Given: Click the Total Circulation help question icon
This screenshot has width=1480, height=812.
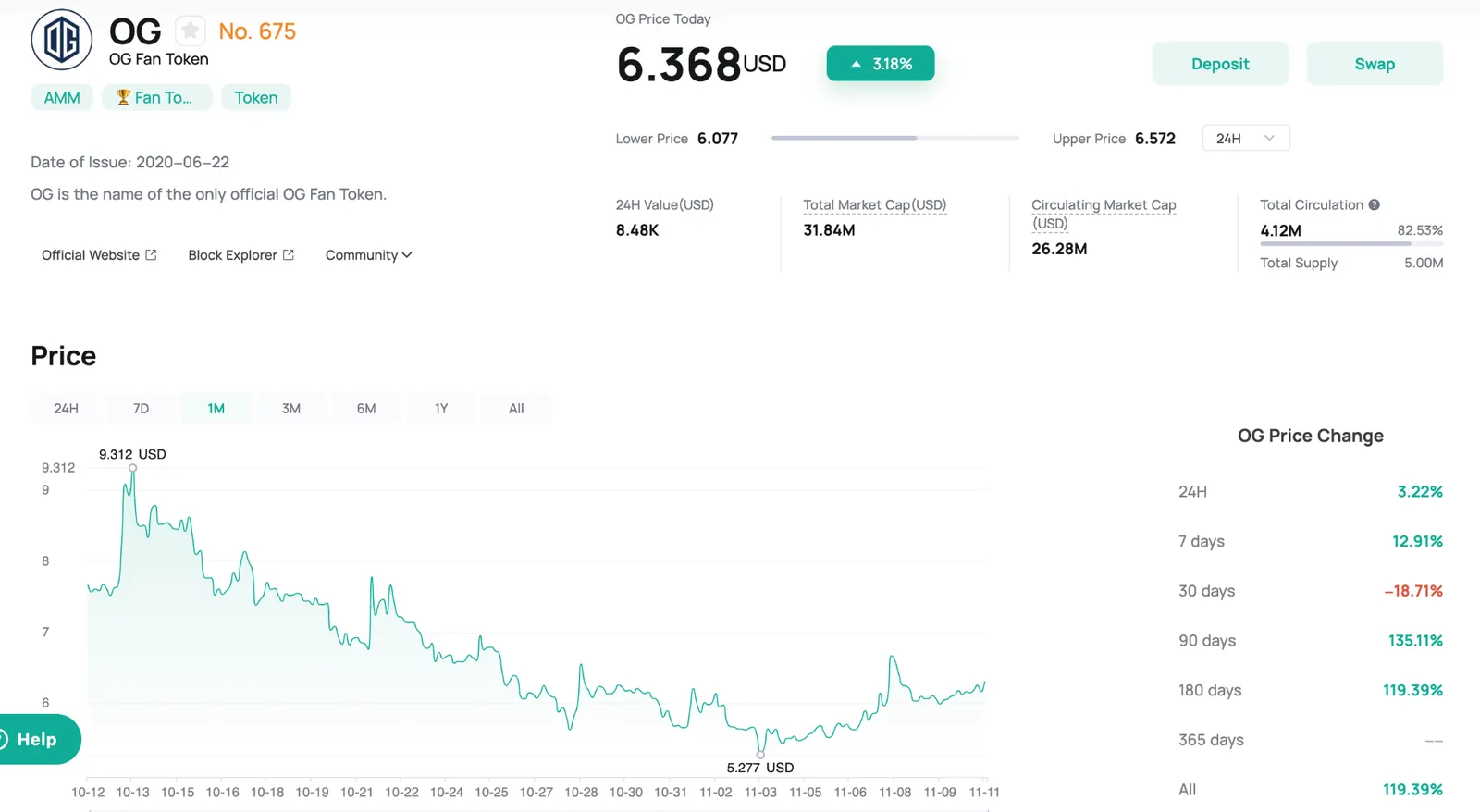Looking at the screenshot, I should [x=1375, y=205].
